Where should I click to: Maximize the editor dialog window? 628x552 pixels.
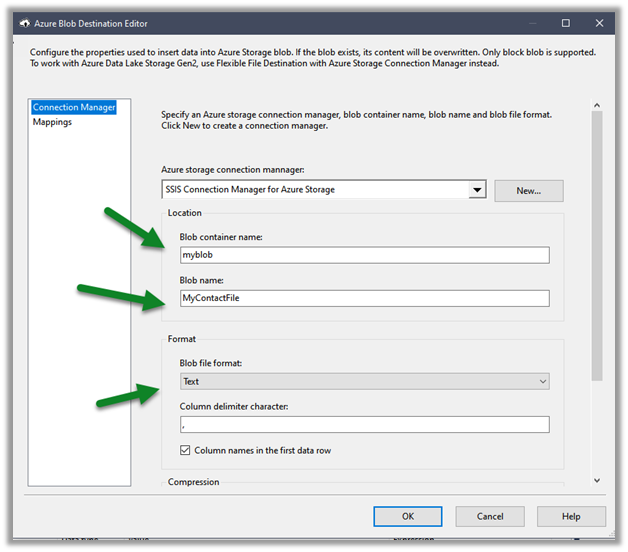point(566,22)
